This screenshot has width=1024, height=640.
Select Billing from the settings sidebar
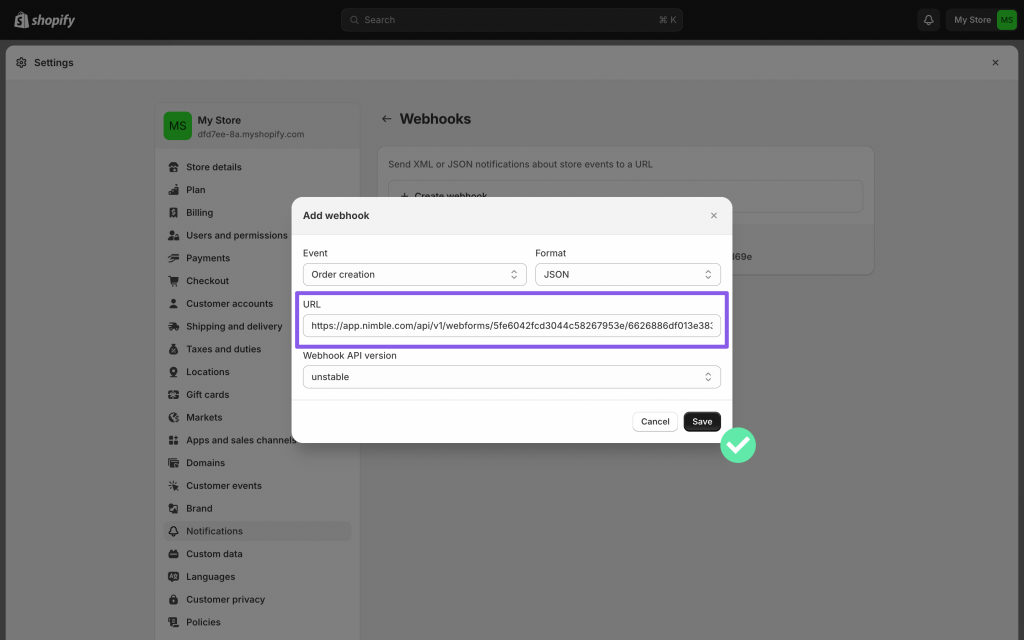[199, 213]
